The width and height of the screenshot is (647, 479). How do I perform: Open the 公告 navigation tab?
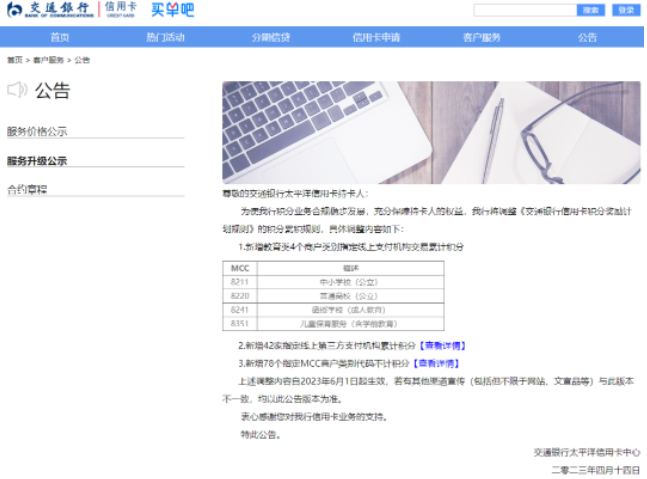[587, 37]
